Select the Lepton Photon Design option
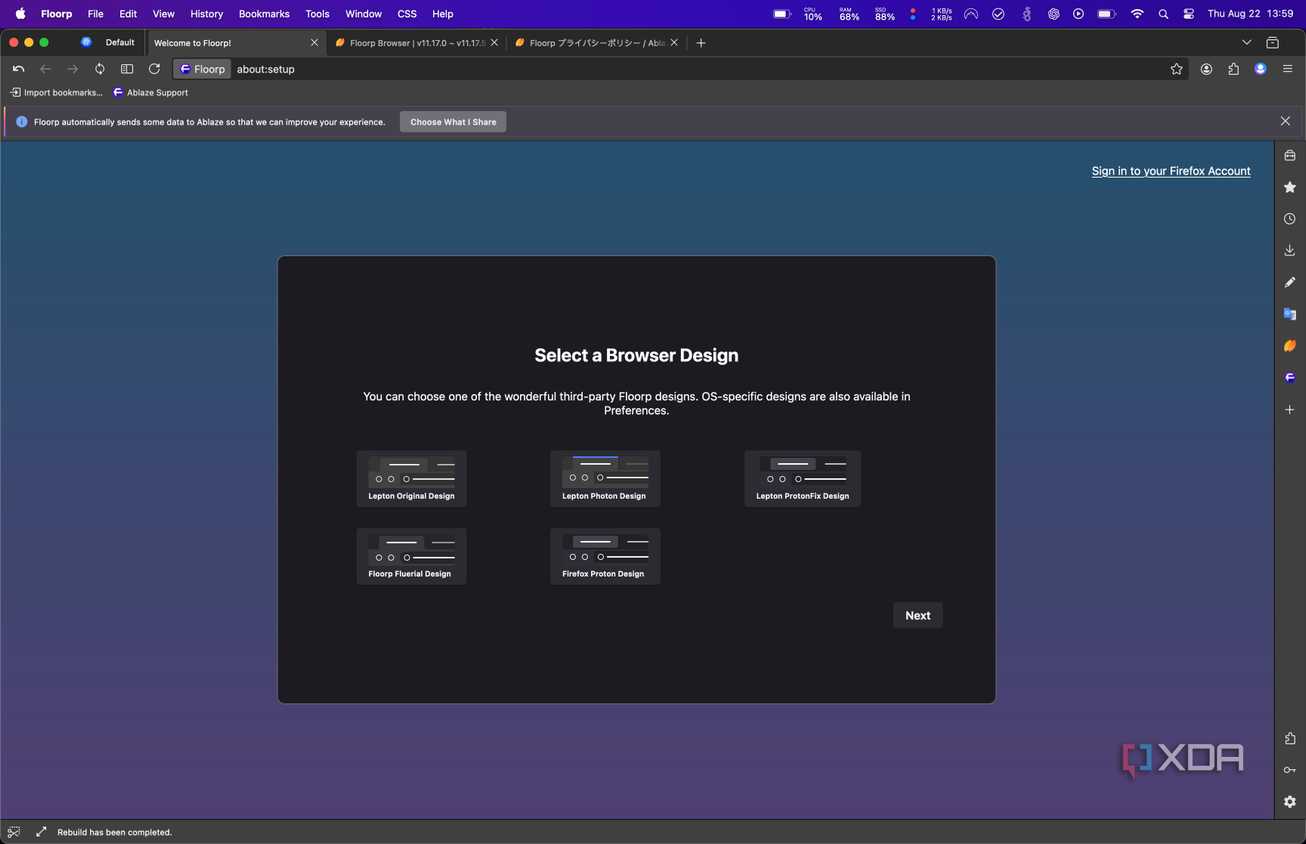1306x844 pixels. click(605, 478)
